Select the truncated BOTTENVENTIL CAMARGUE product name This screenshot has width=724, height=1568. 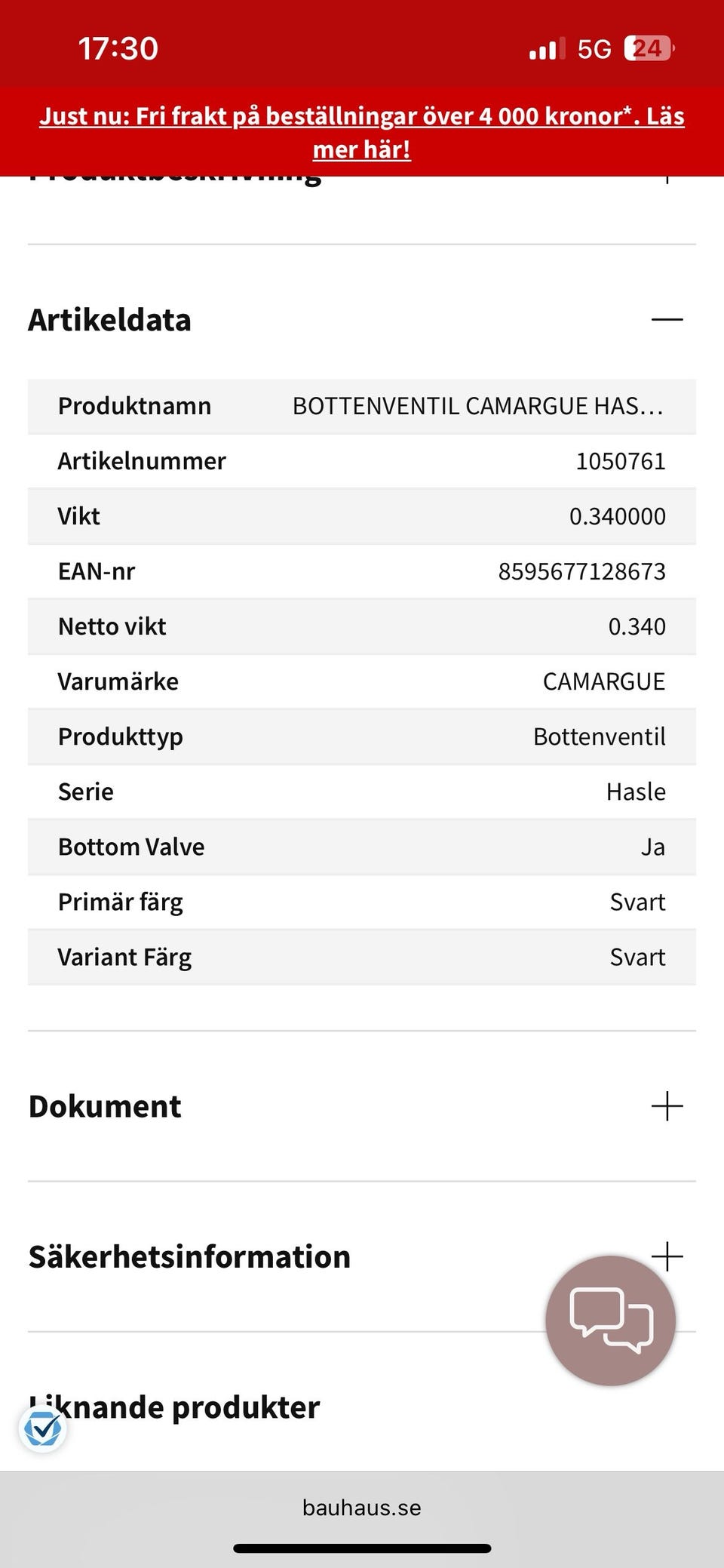click(478, 405)
